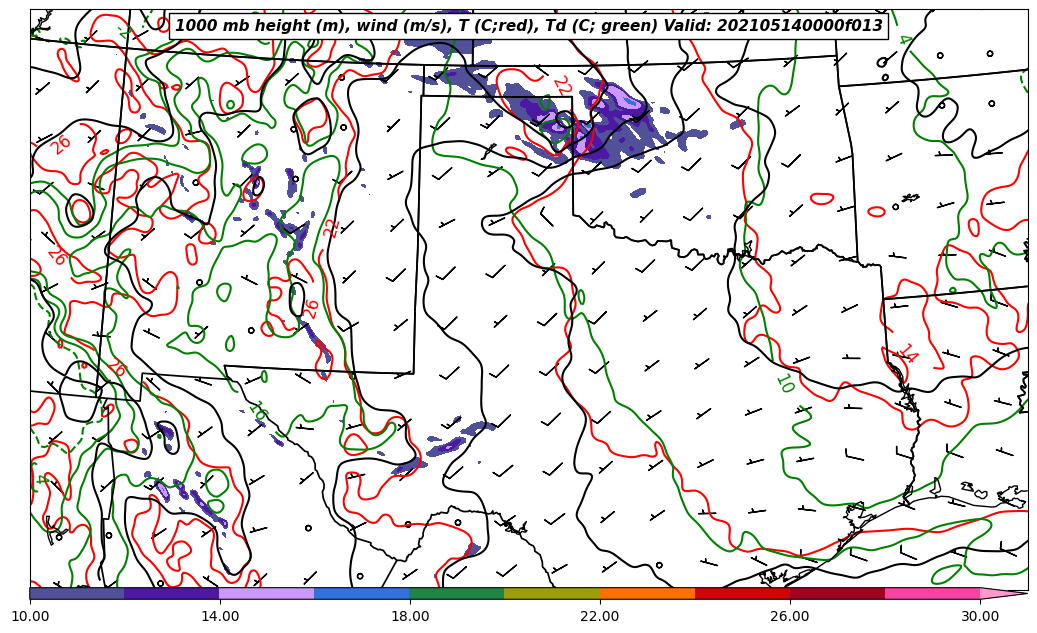
Task: Select the dark green colorbar segment
Action: click(x=456, y=593)
